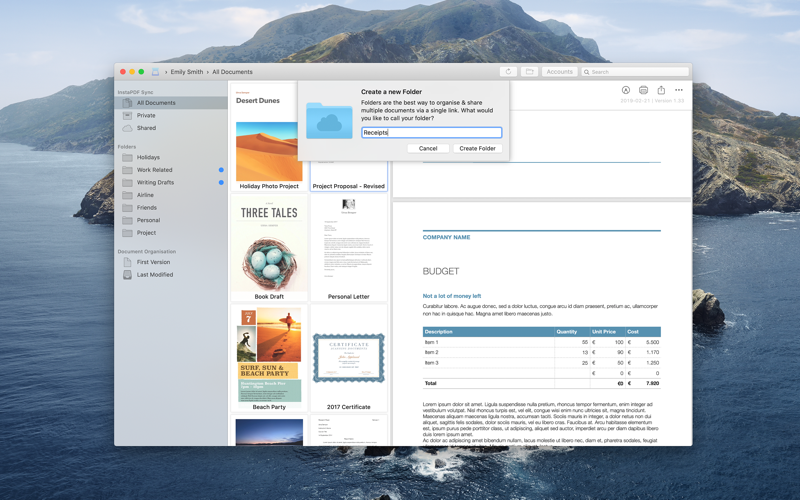Click the refresh sync icon in toolbar
The width and height of the screenshot is (800, 500).
click(x=508, y=72)
